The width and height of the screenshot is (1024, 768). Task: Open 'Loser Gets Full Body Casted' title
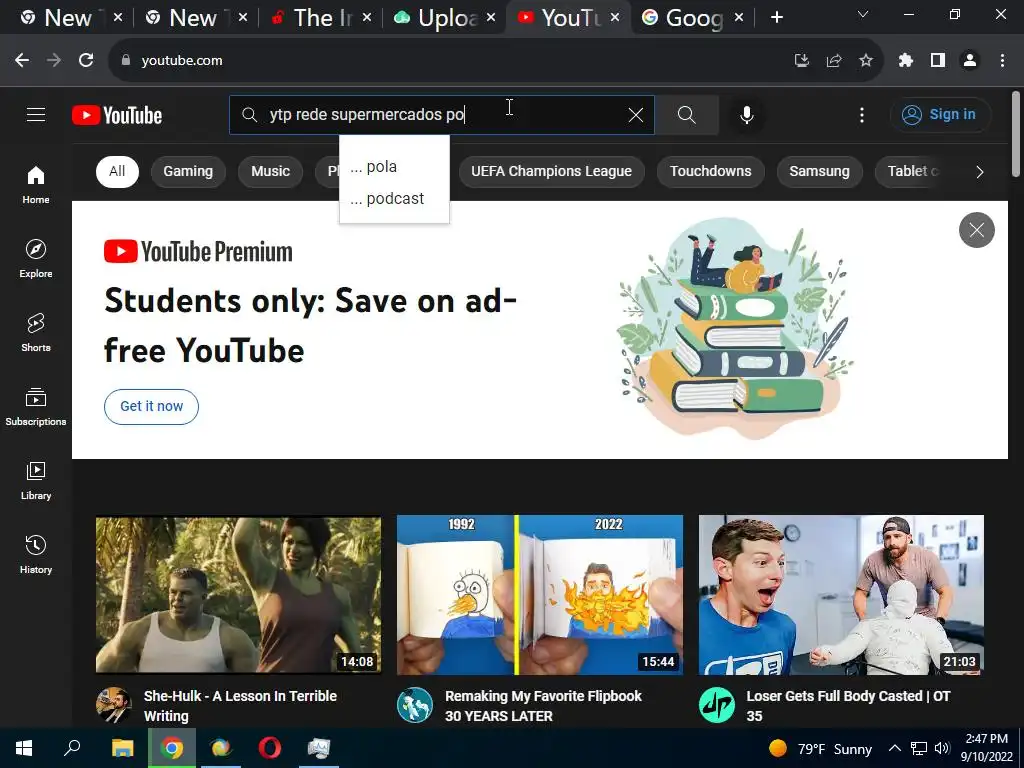[x=848, y=706]
